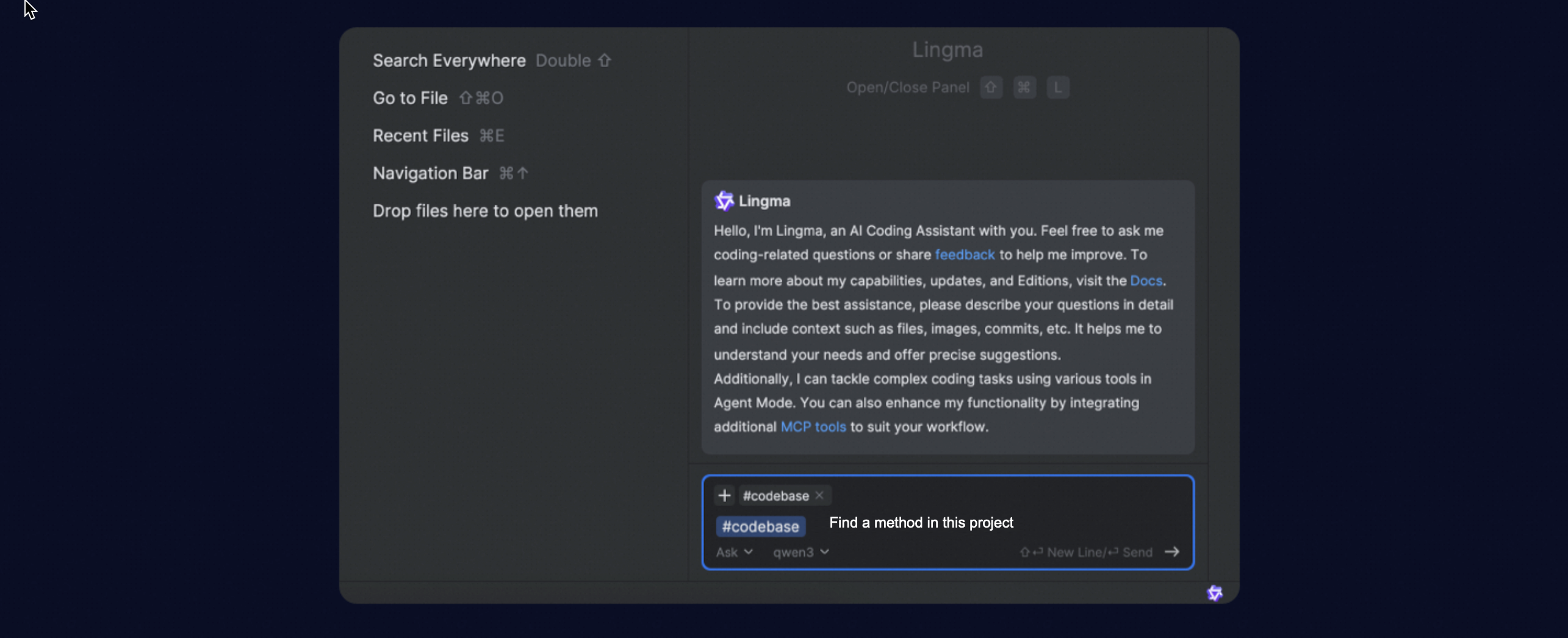The height and width of the screenshot is (638, 1568).
Task: Click the Command key icon beside Open/Close Panel
Action: 1024,87
